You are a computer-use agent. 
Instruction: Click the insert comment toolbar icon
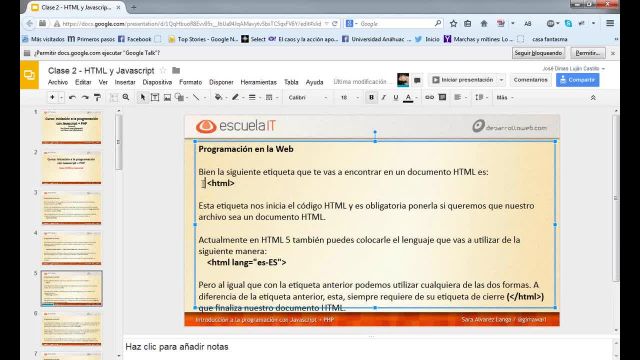click(442, 98)
